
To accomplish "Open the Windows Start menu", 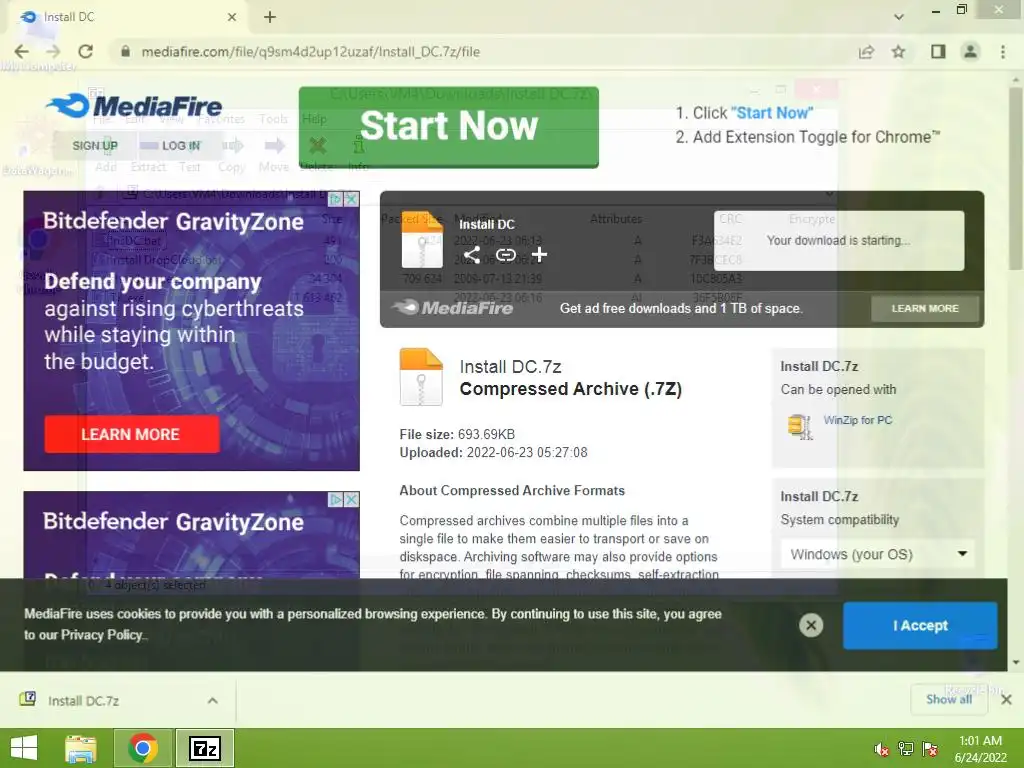I will click(x=24, y=748).
